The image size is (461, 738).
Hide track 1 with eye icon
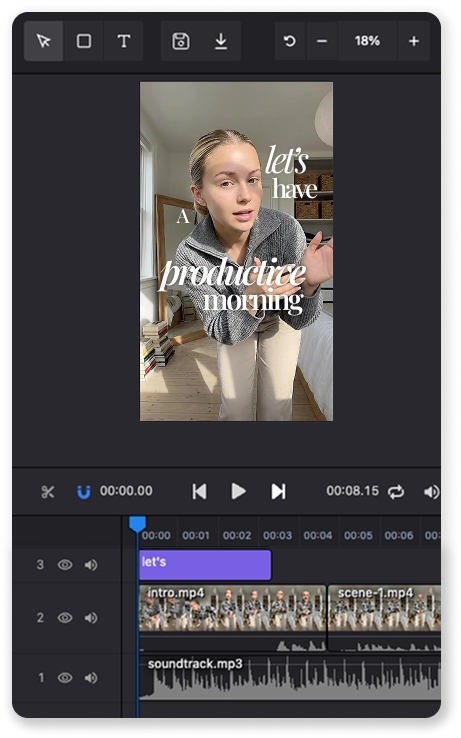[65, 677]
